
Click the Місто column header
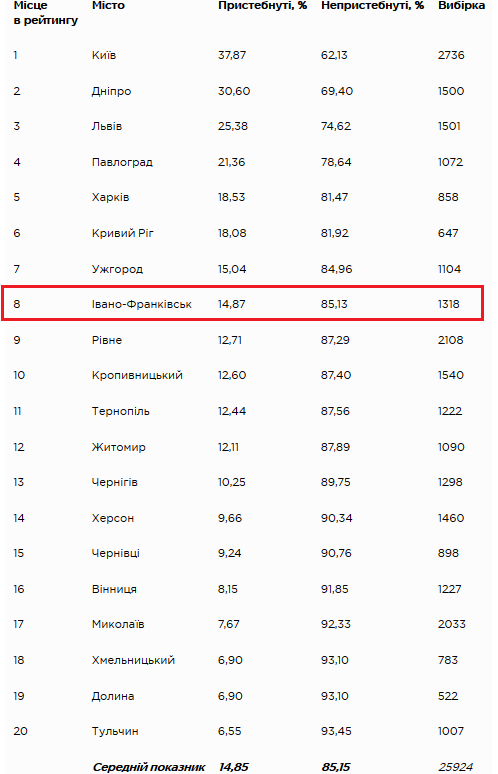[x=108, y=6]
